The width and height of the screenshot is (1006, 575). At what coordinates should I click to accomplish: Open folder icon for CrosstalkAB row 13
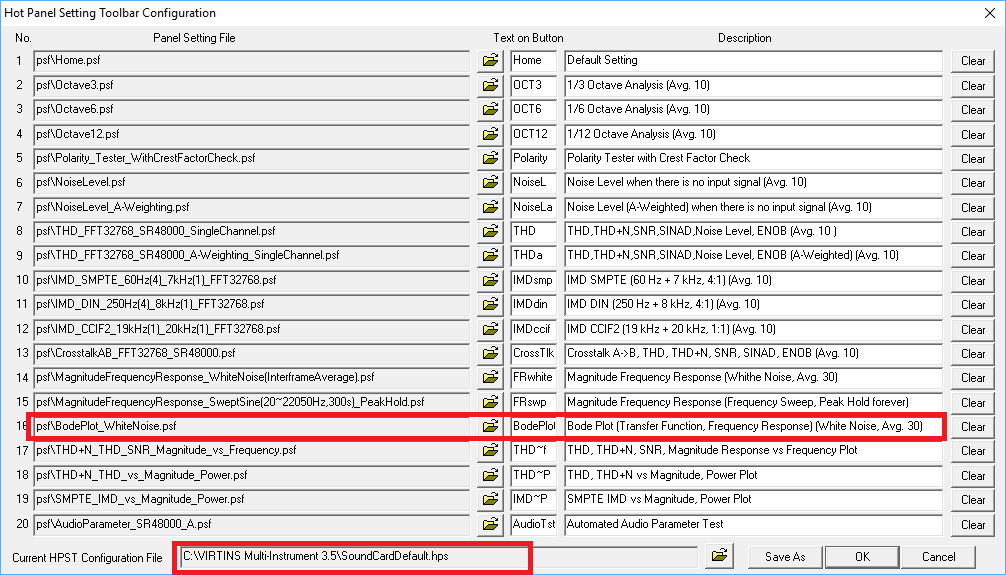point(490,353)
